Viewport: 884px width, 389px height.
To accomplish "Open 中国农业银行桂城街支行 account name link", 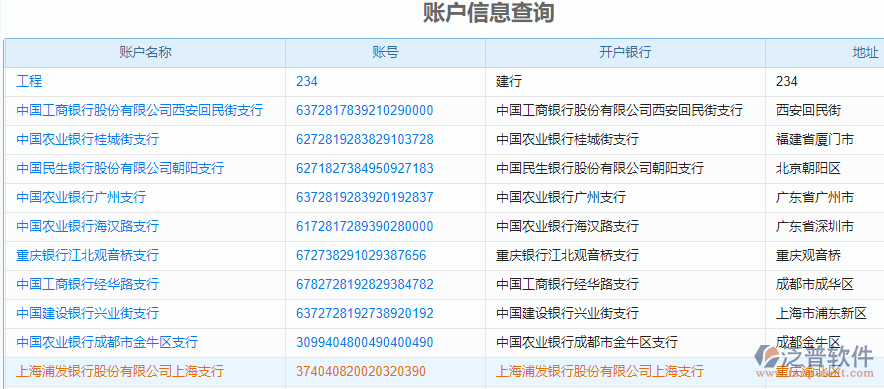I will point(88,139).
